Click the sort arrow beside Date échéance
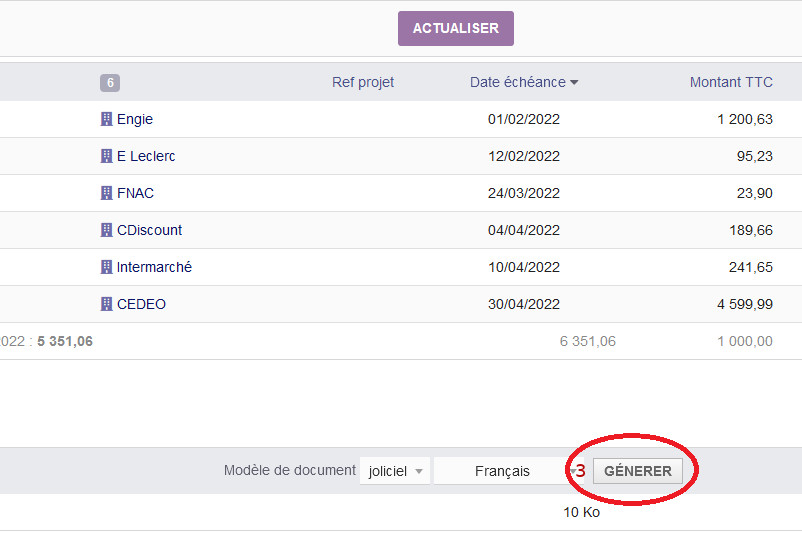Image resolution: width=802 pixels, height=537 pixels. click(574, 82)
